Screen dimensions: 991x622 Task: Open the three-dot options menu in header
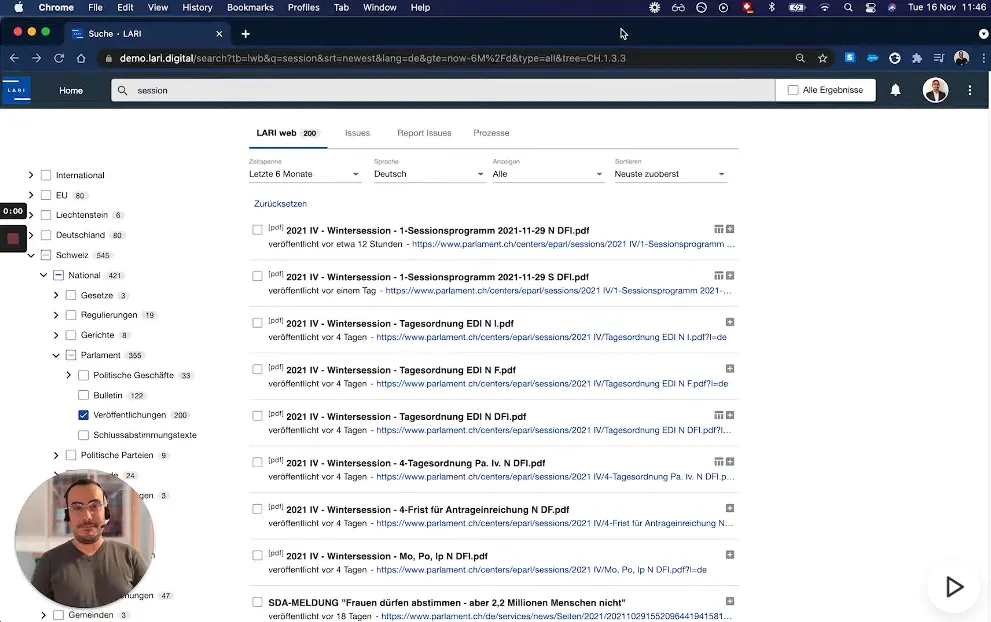point(970,90)
